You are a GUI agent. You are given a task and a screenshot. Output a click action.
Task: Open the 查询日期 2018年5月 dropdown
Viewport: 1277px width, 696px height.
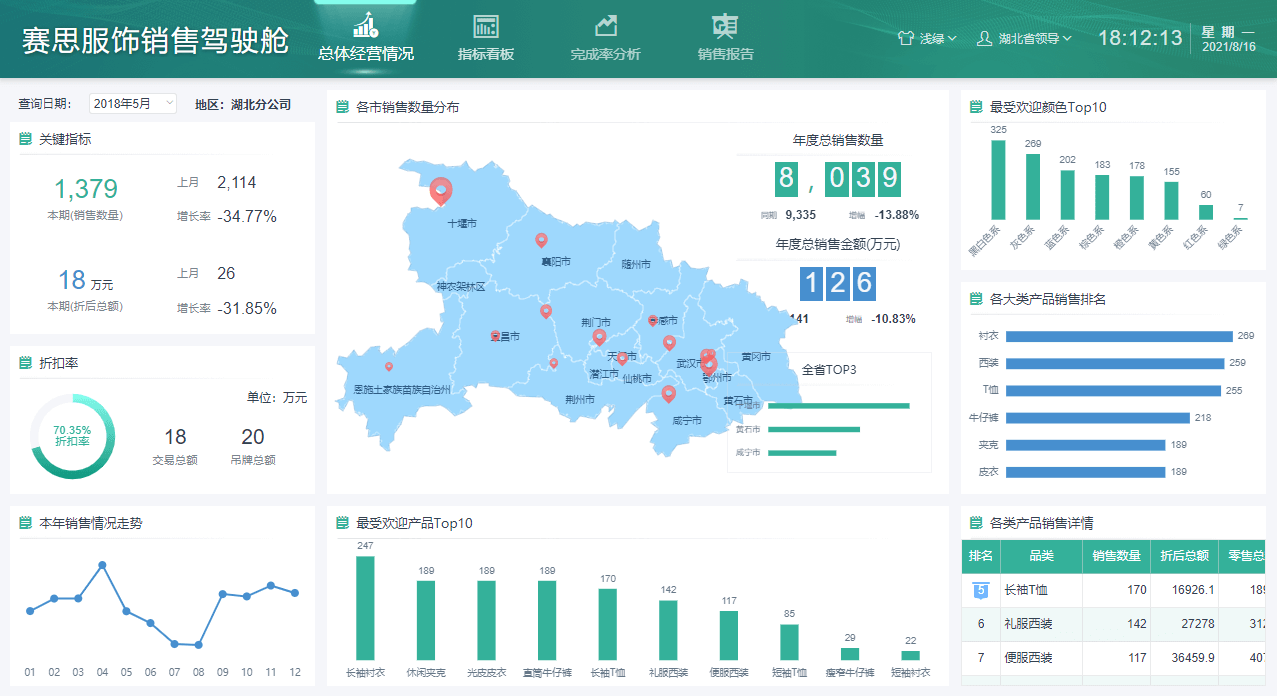133,104
